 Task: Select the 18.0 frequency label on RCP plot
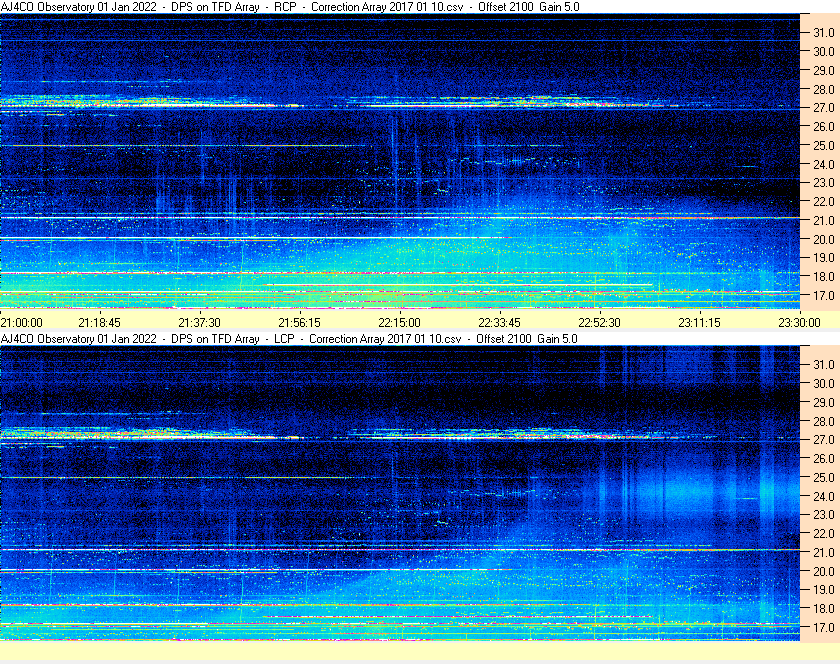pos(824,277)
